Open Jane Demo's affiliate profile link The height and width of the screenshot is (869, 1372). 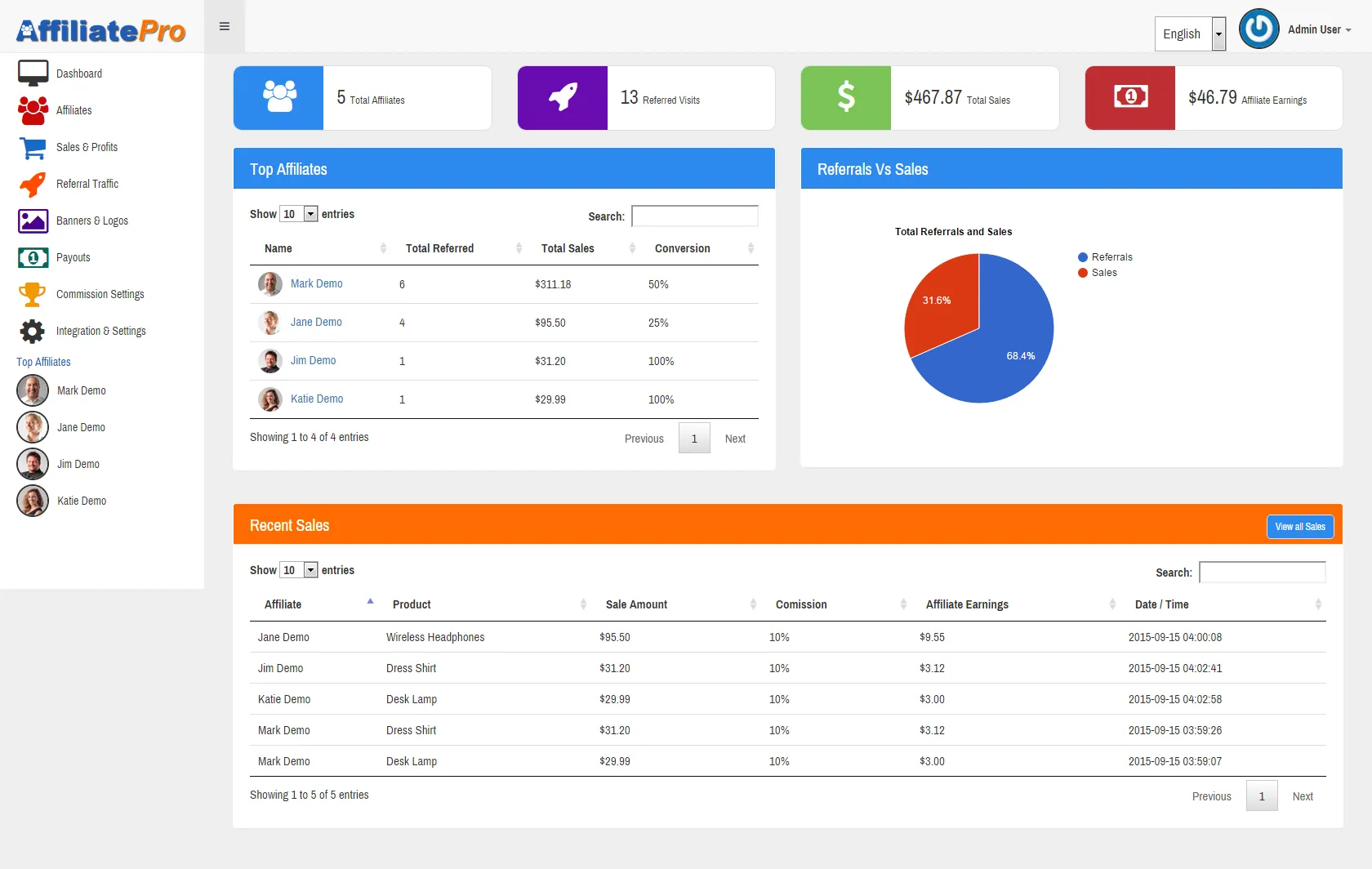pyautogui.click(x=317, y=322)
